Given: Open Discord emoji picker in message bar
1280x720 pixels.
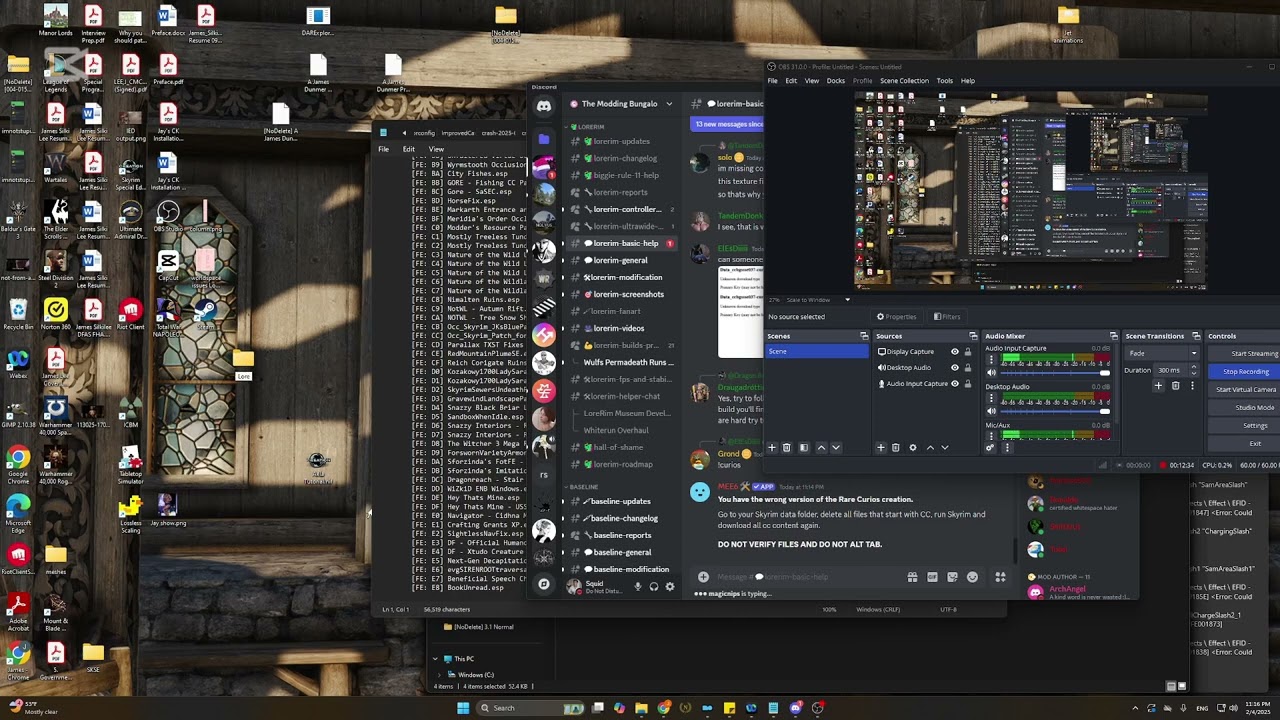Looking at the screenshot, I should click(972, 577).
